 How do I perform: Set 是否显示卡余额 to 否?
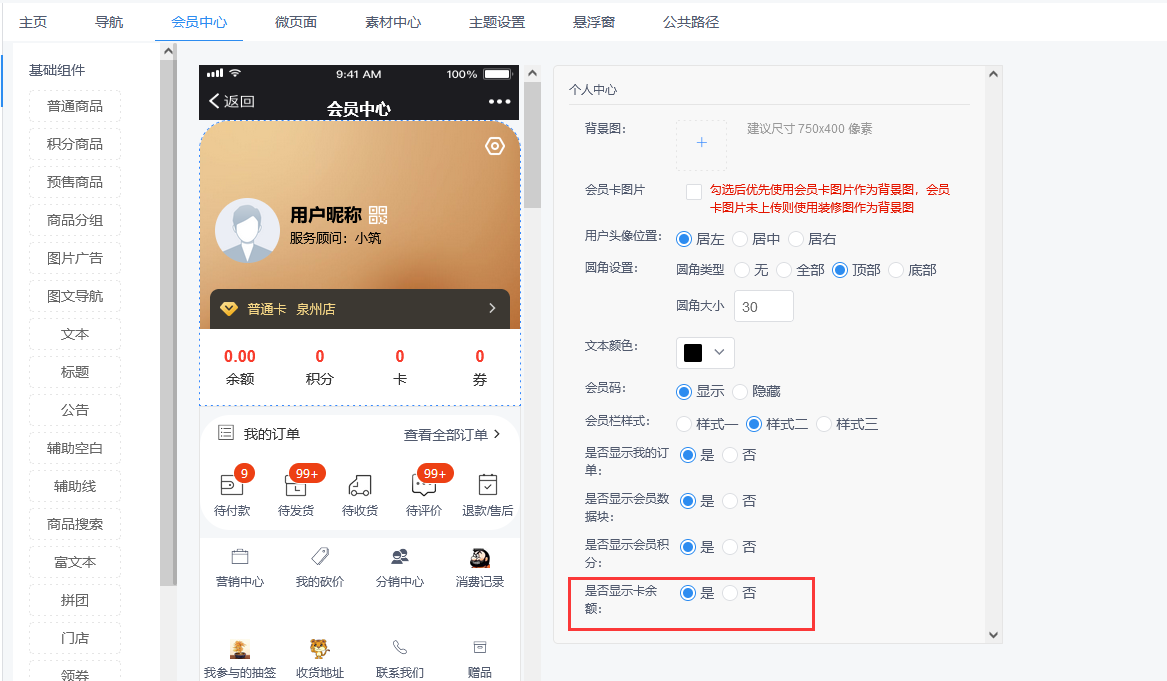[x=730, y=593]
